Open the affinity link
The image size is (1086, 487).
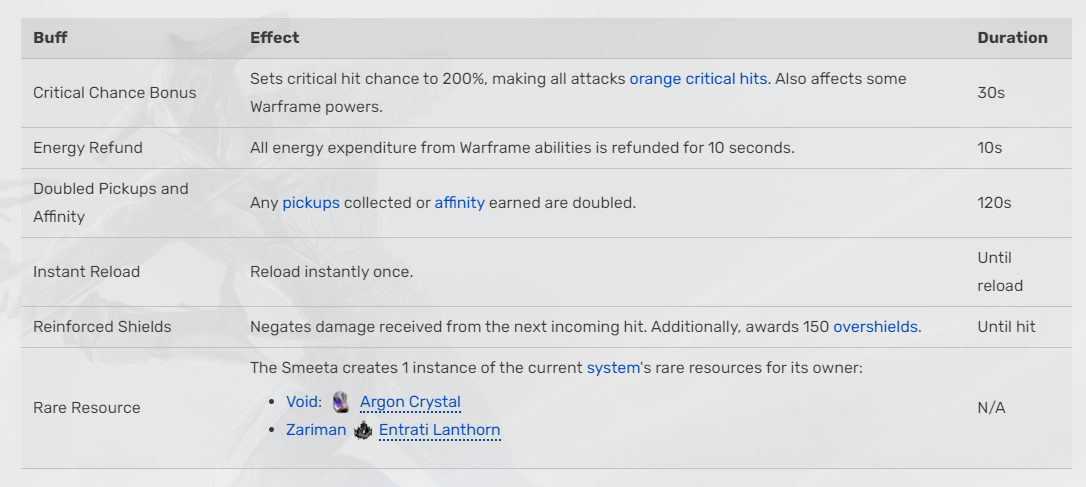click(459, 202)
